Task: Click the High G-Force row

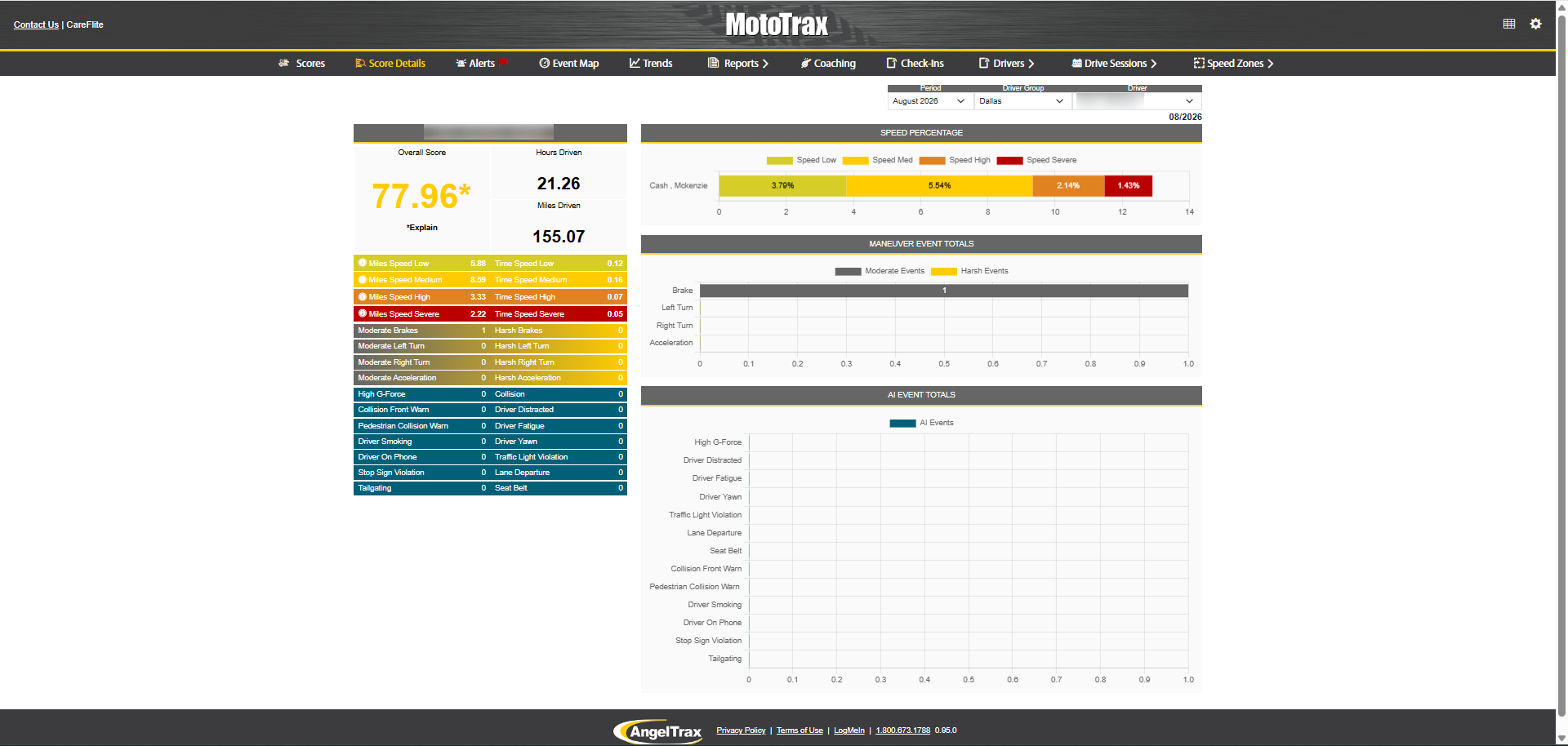Action: tap(421, 394)
